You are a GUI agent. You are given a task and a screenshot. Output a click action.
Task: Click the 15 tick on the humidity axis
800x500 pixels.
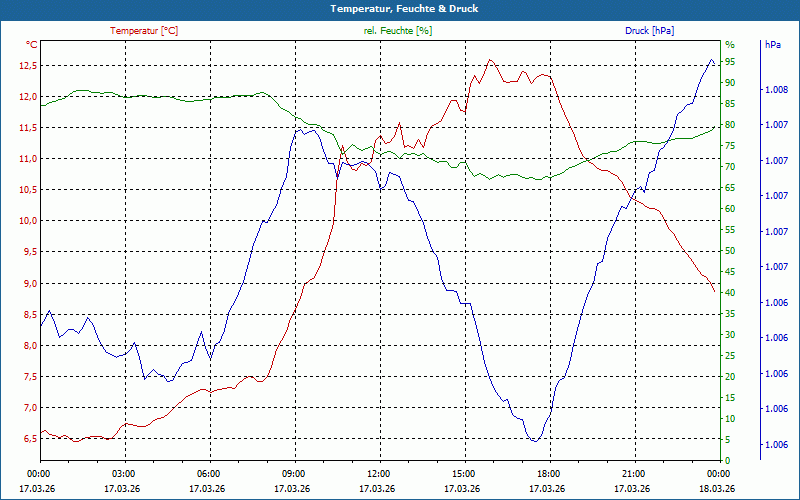[730, 397]
